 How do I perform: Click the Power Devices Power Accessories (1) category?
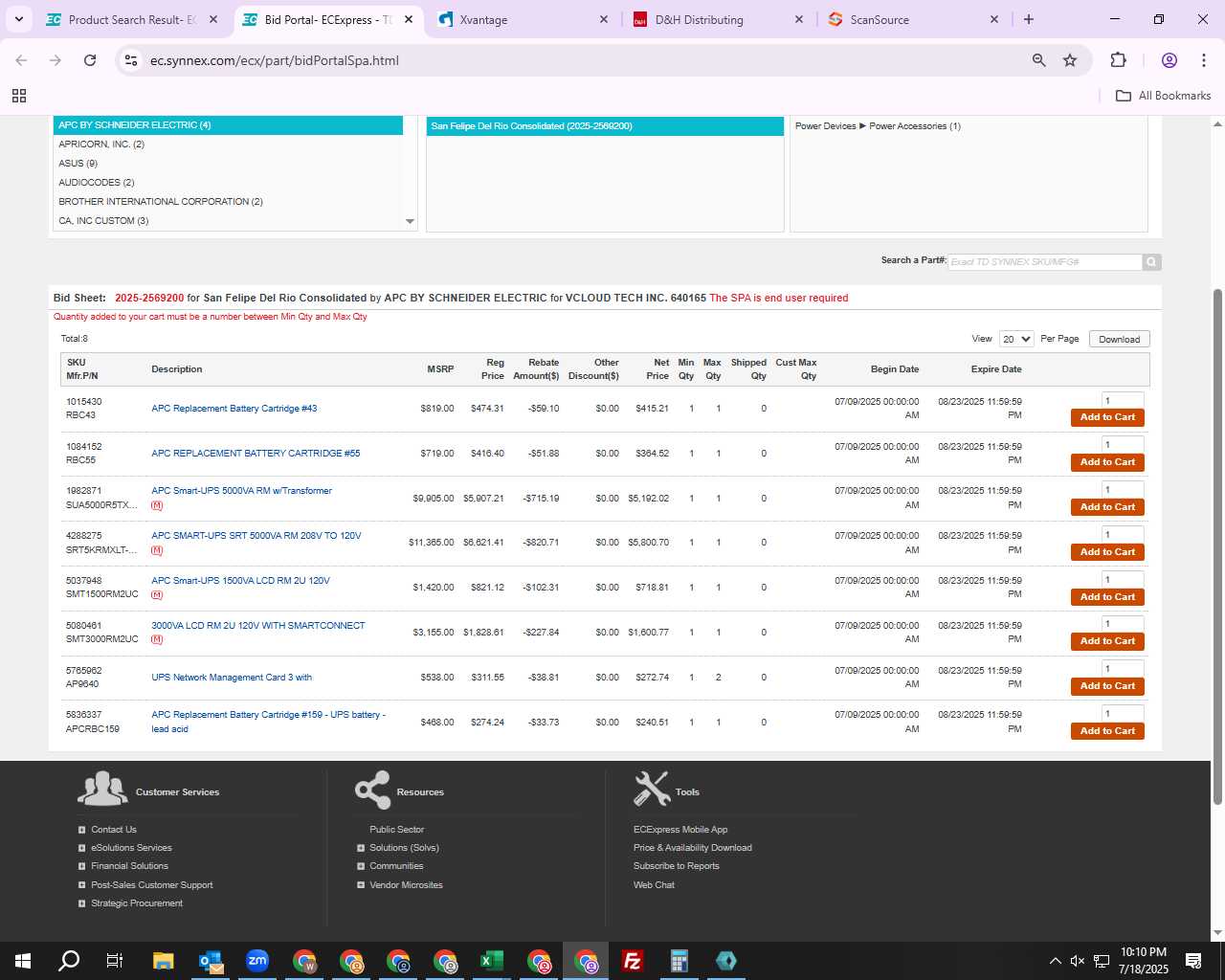point(878,126)
